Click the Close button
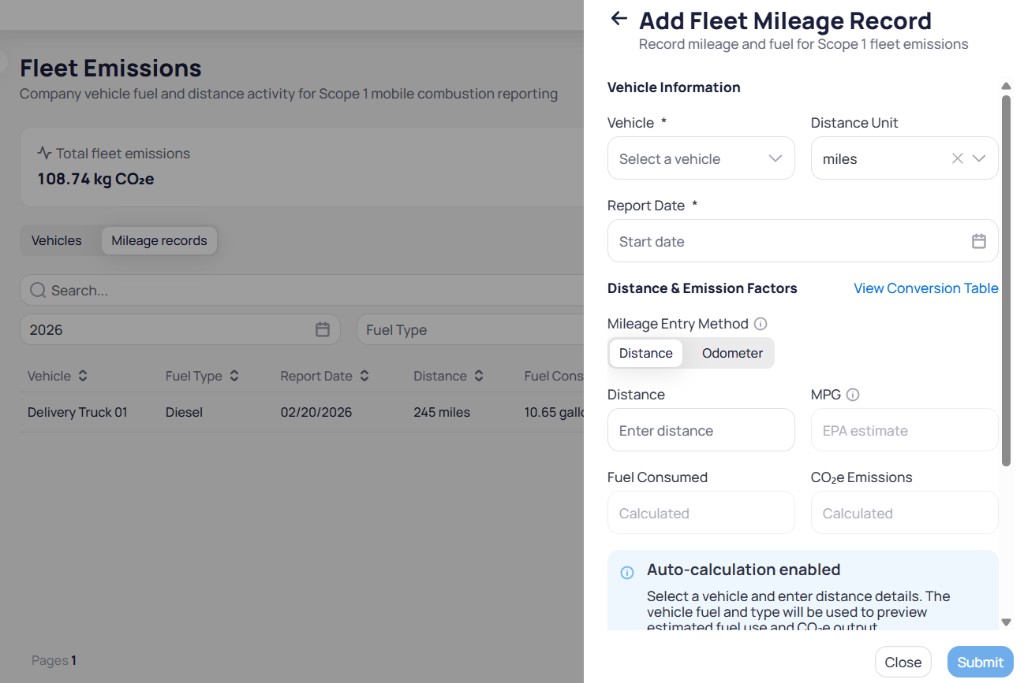Viewport: 1024px width, 683px height. (x=903, y=662)
